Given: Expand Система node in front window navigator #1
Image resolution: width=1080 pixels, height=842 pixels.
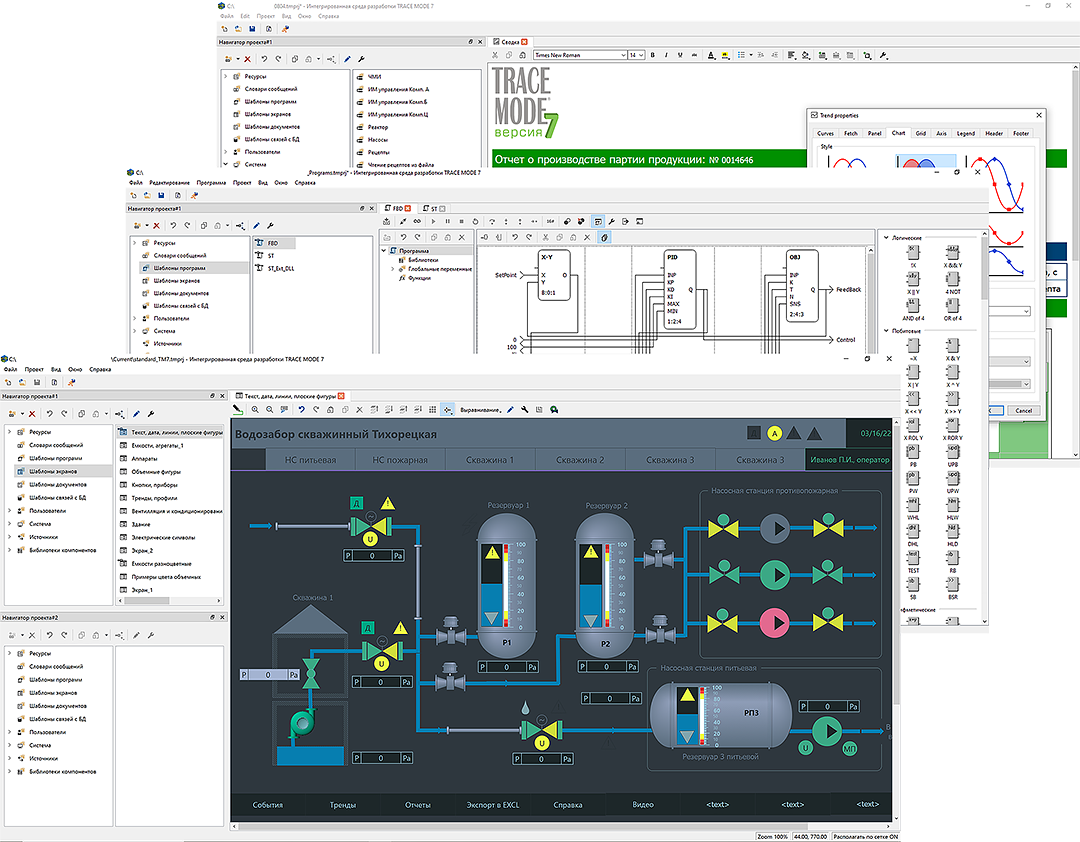Looking at the screenshot, I should (10, 524).
